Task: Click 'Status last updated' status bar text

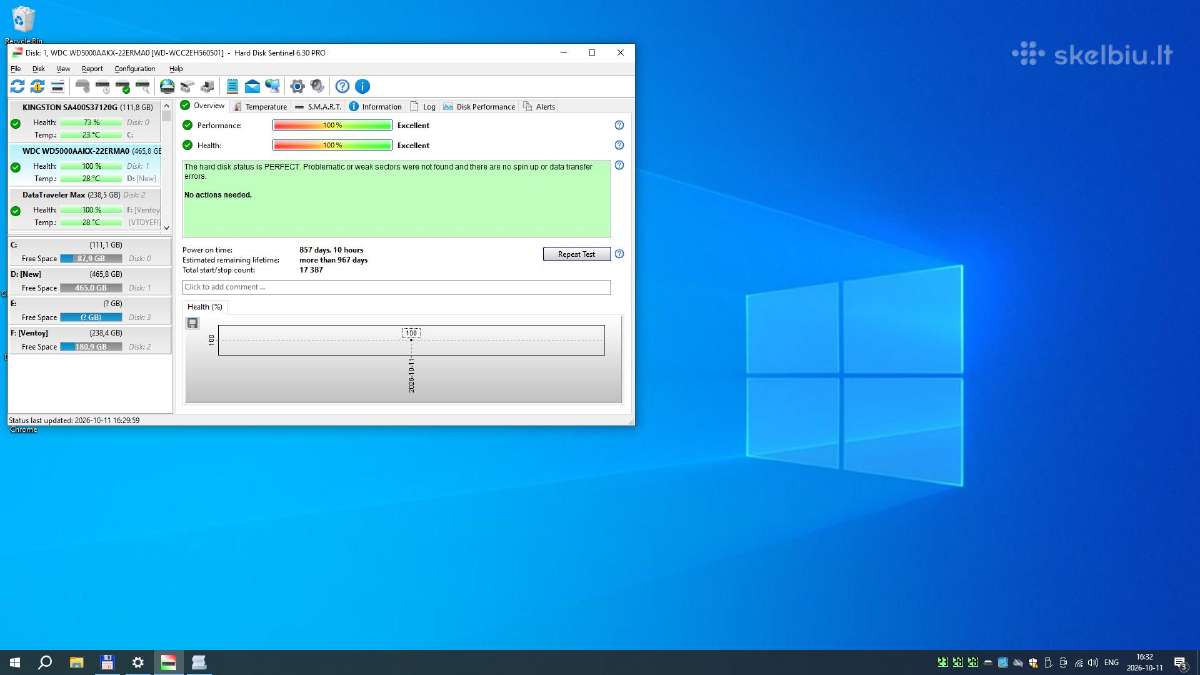Action: click(x=74, y=420)
